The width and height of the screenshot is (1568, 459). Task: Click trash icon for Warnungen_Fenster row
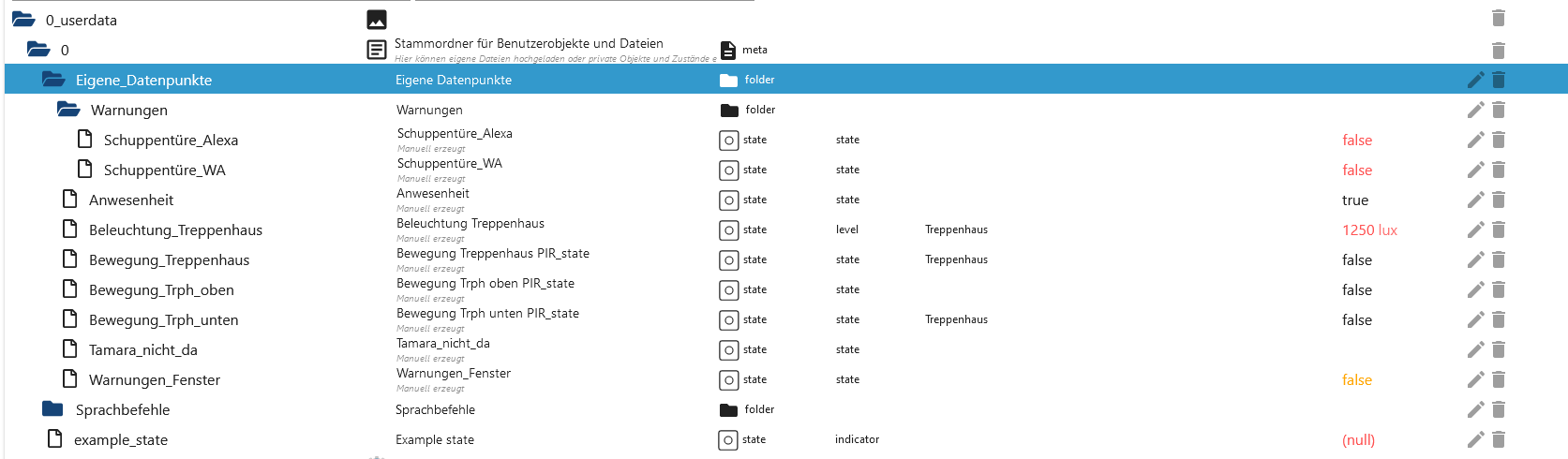[x=1499, y=379]
